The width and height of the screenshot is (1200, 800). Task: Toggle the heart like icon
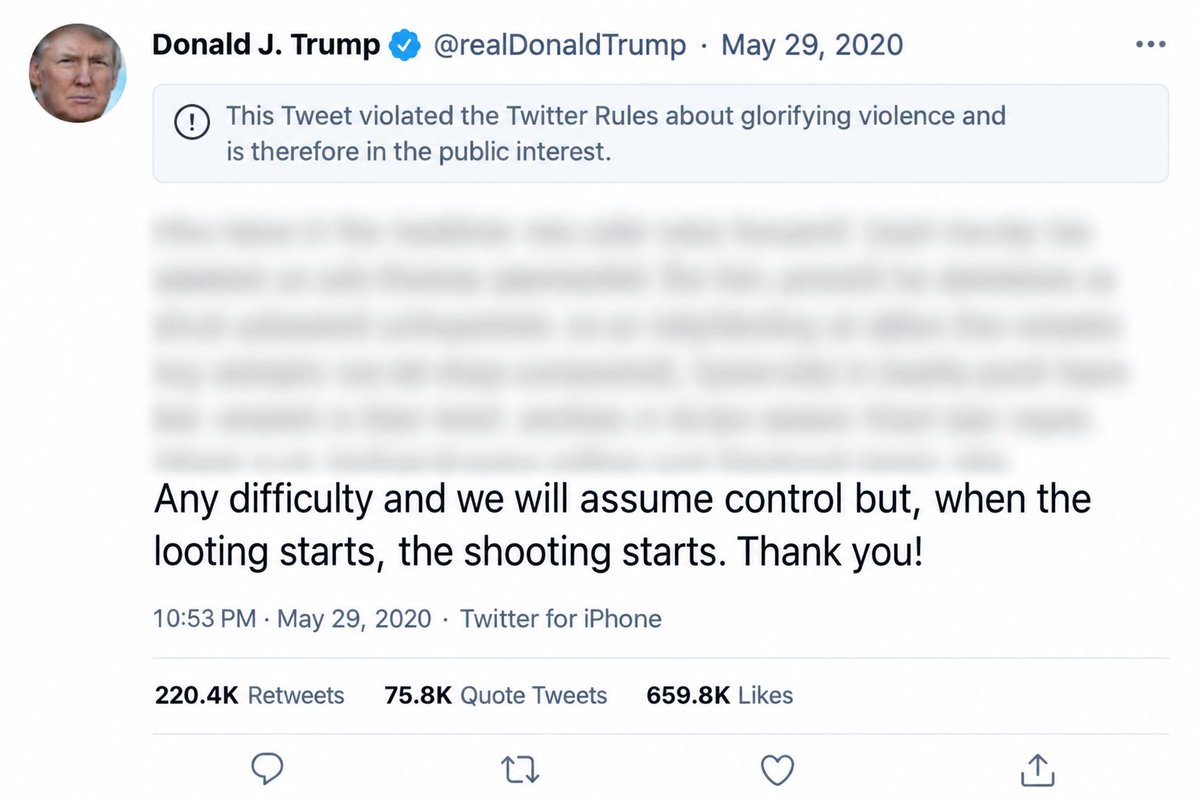coord(777,770)
